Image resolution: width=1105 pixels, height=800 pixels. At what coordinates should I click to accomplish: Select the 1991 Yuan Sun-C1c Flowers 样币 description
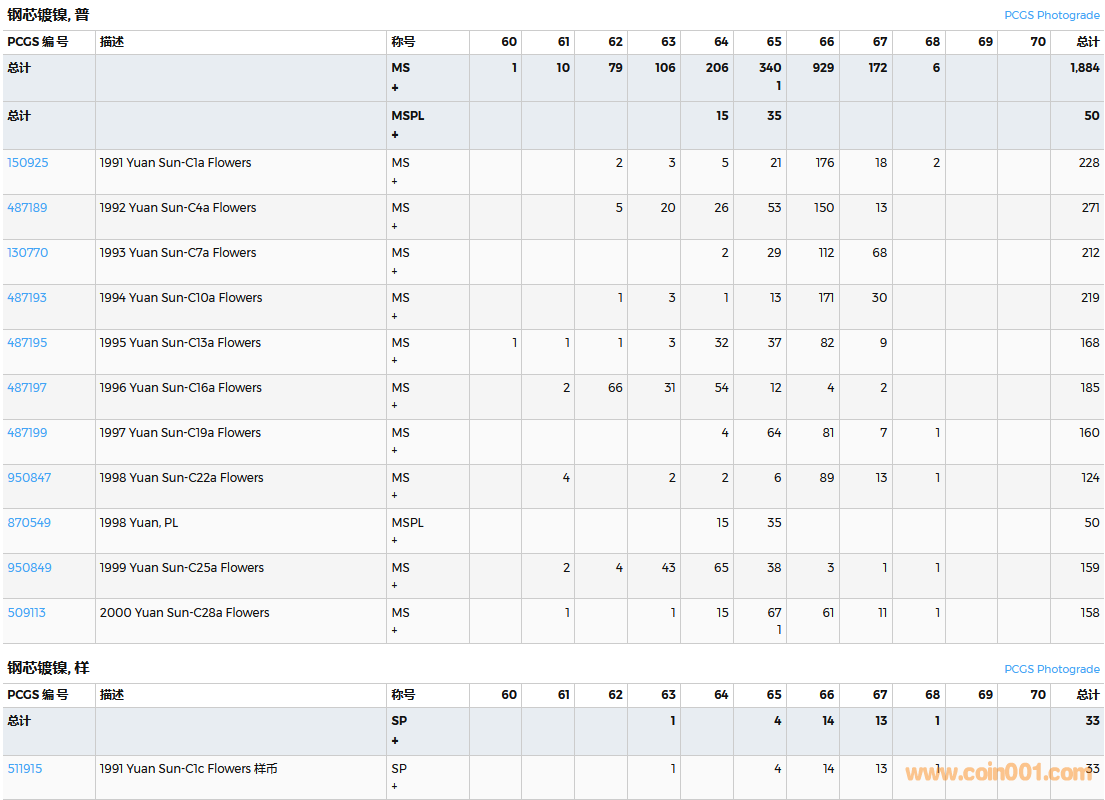[x=188, y=769]
